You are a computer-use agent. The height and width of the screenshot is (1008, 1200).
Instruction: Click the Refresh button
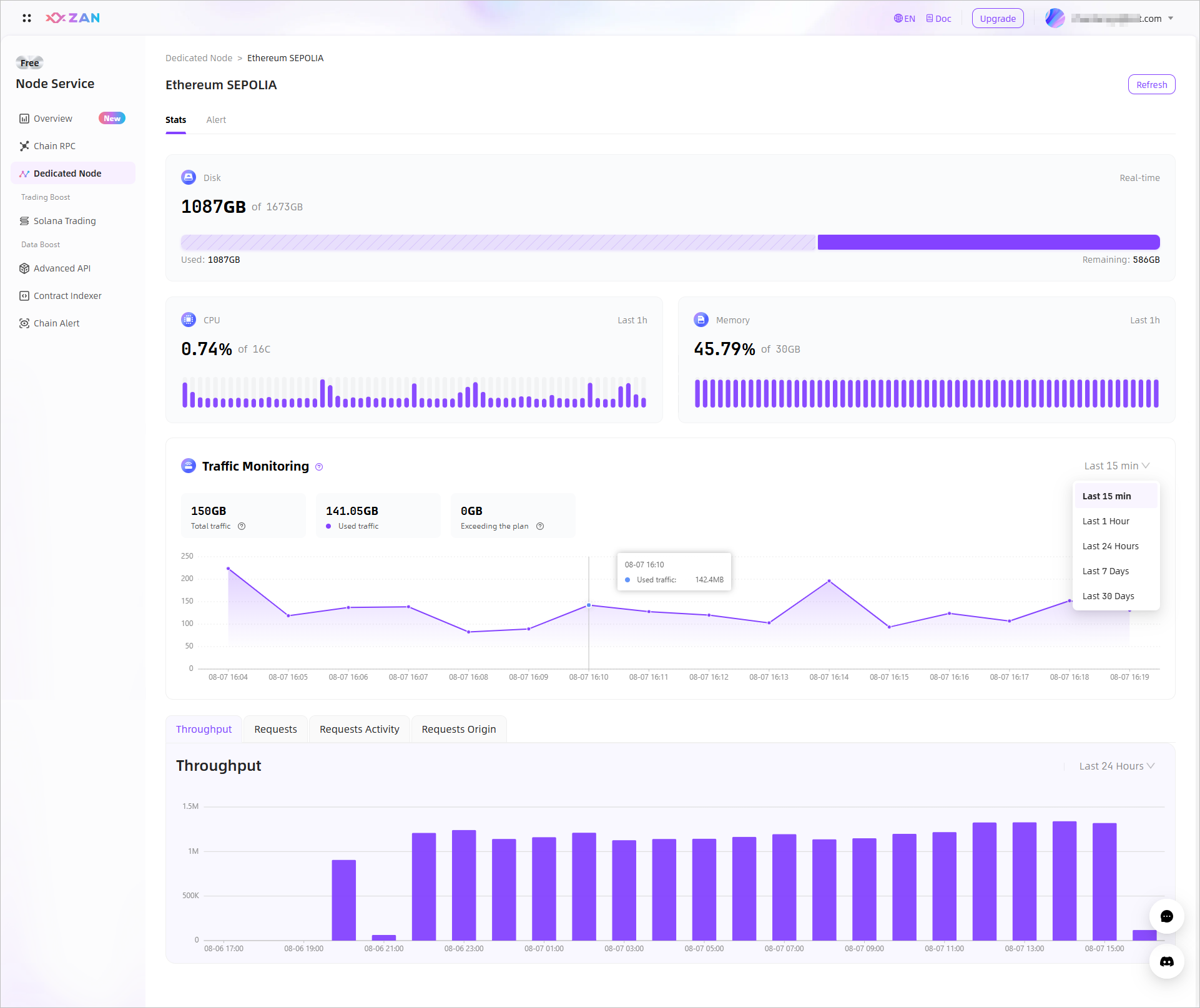click(x=1151, y=85)
